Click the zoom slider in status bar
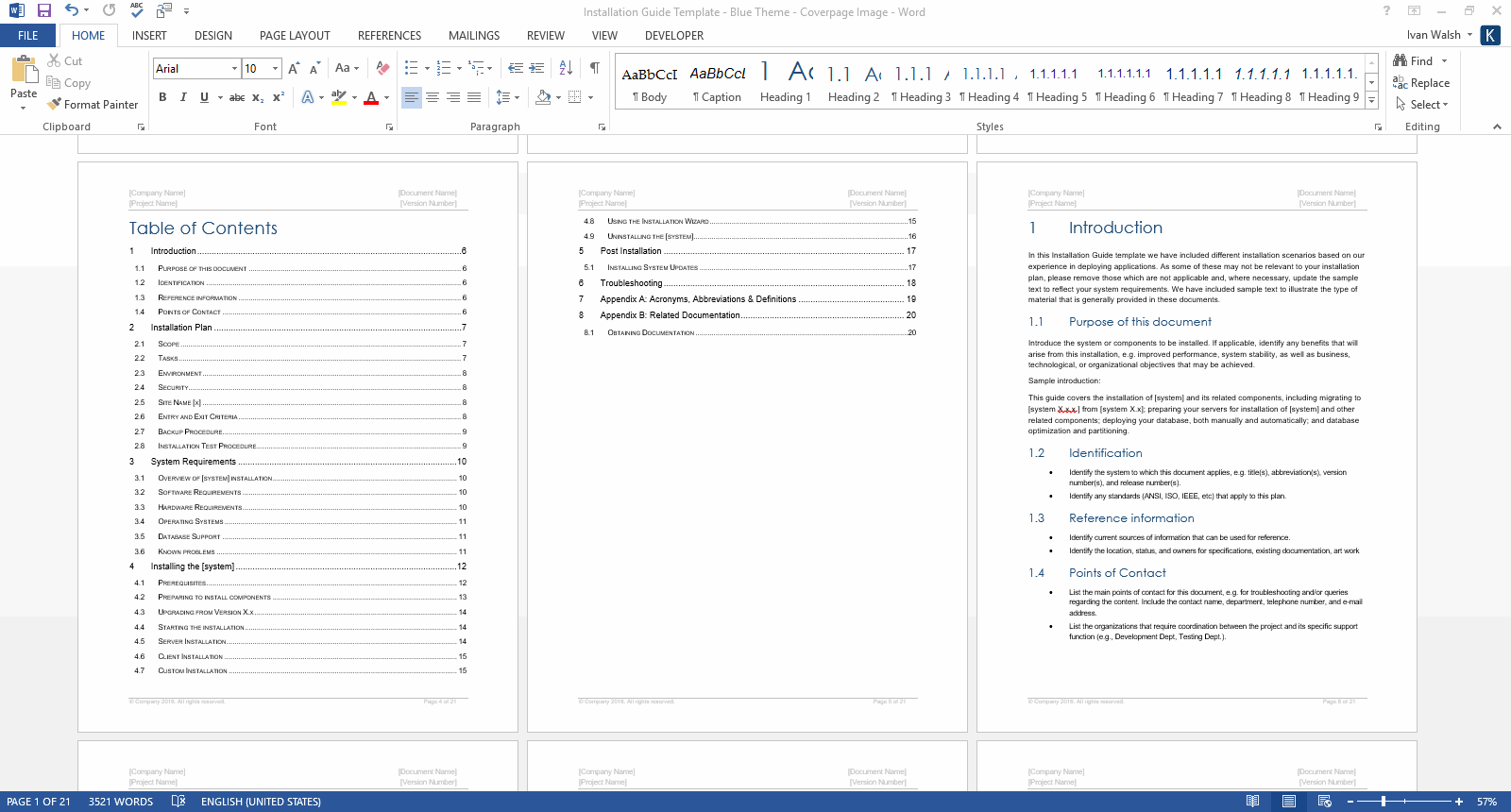Image resolution: width=1511 pixels, height=812 pixels. pyautogui.click(x=1384, y=802)
